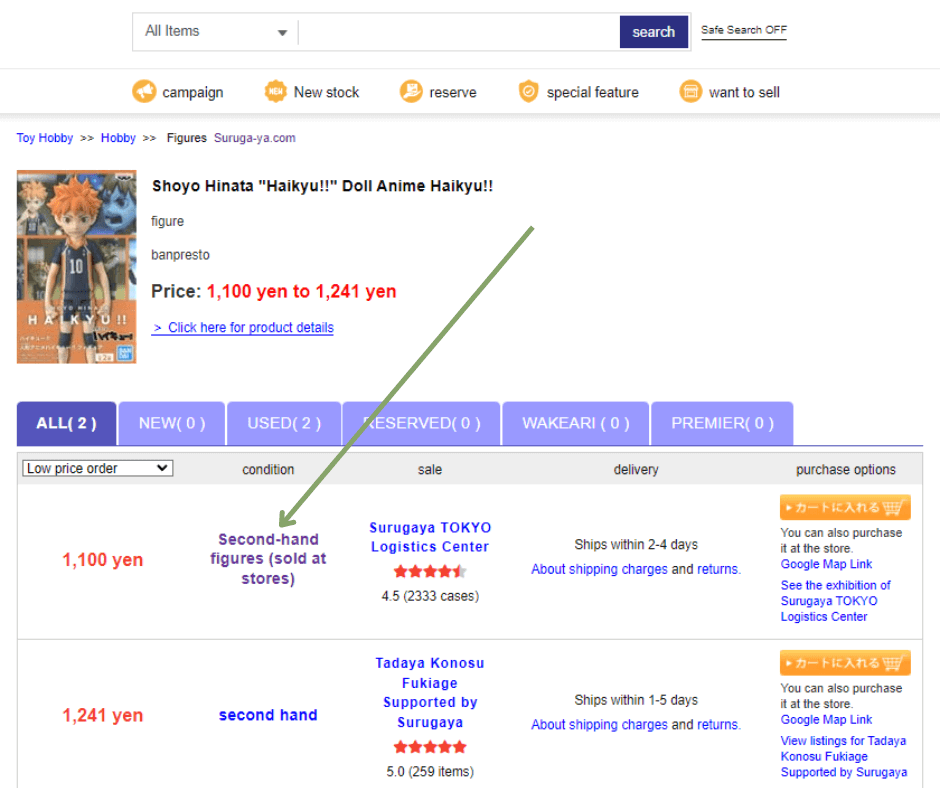Open shipping charges link for 2-4 days listing
Image resolution: width=940 pixels, height=788 pixels.
[599, 569]
